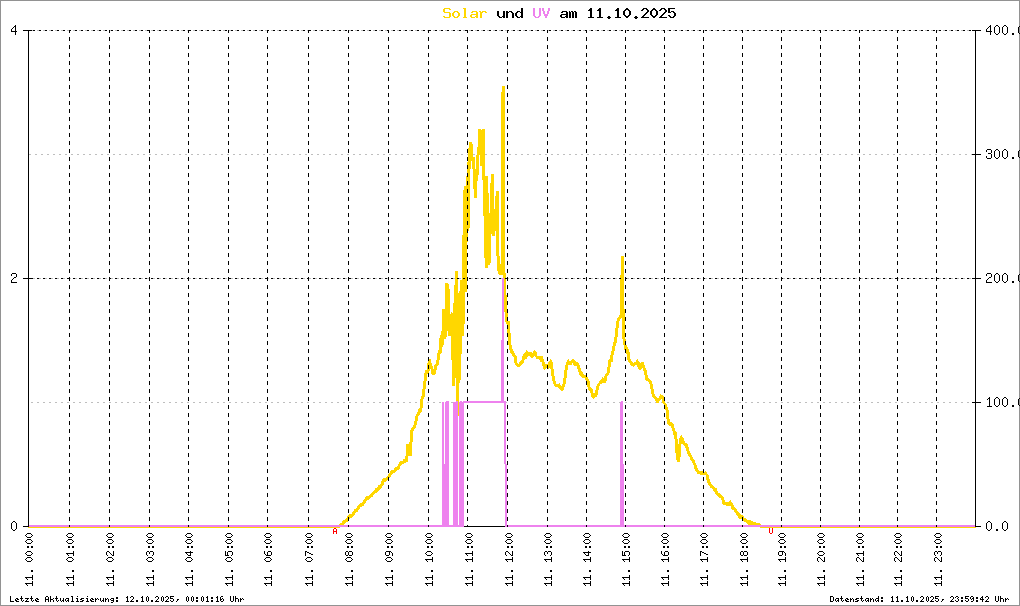Click the "11. 10:00" time label
The width and height of the screenshot is (1020, 606).
pos(429,559)
